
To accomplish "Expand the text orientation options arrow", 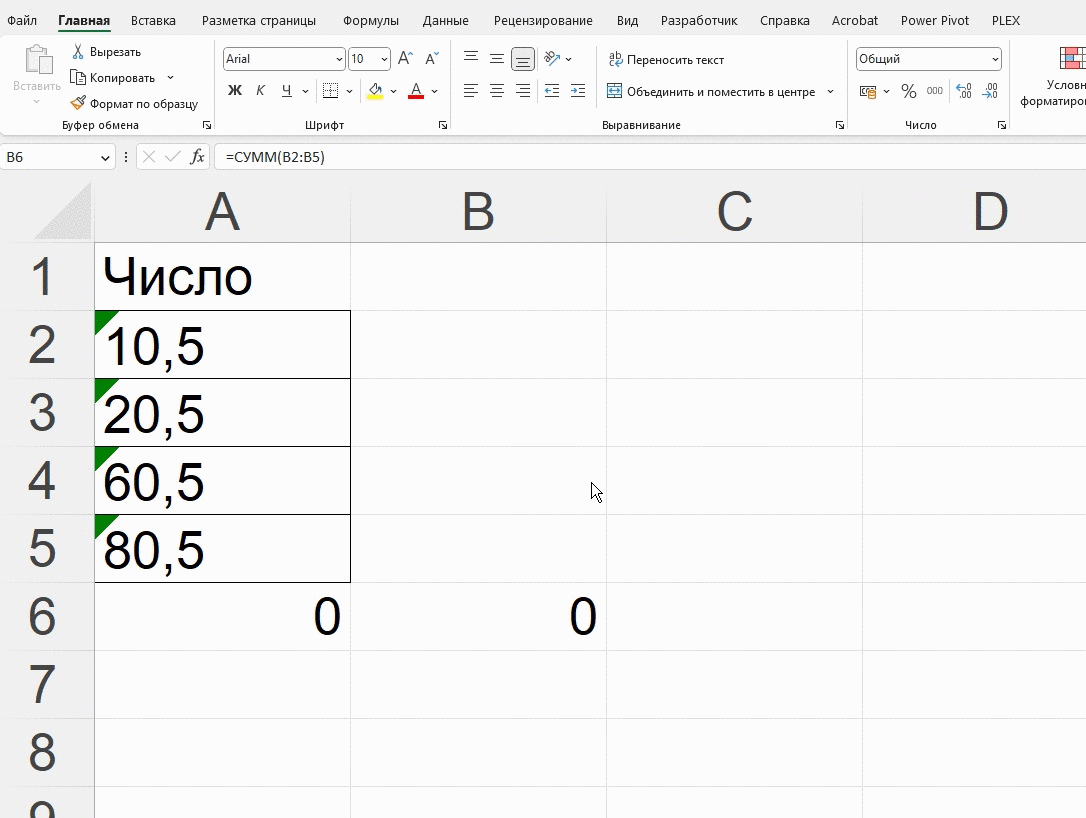I will [x=569, y=60].
